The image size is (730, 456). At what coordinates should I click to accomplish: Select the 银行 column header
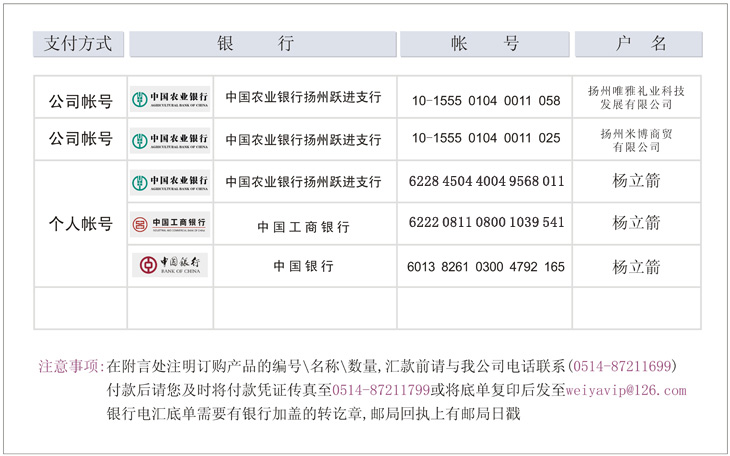tap(262, 44)
